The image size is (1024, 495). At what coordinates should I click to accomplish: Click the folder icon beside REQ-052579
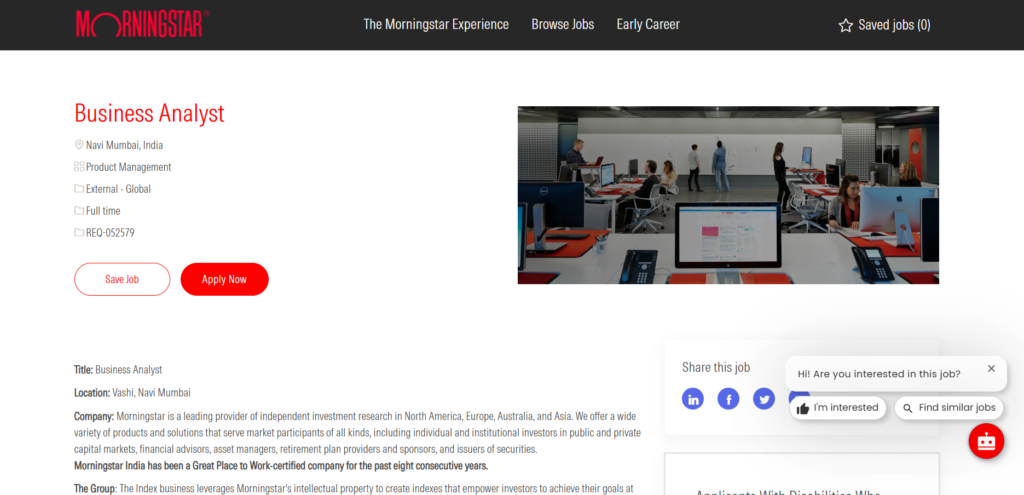coord(79,233)
